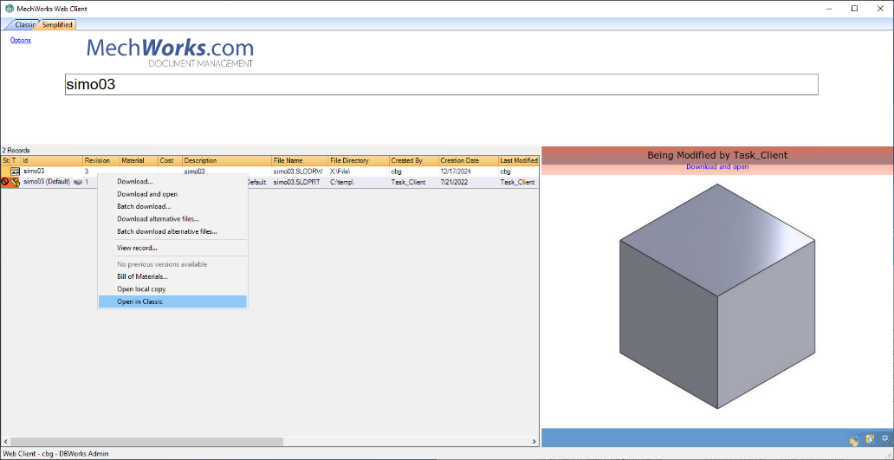The width and height of the screenshot is (894, 460).
Task: Click the T type column header
Action: coord(15,161)
